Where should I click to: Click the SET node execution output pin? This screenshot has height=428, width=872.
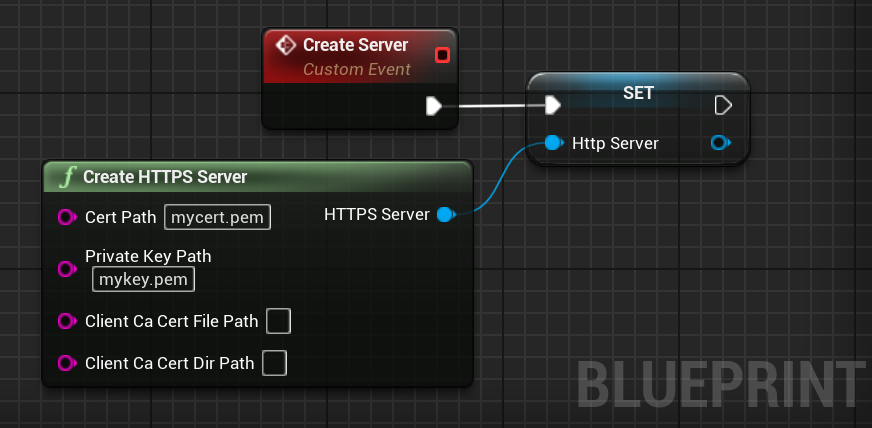pyautogui.click(x=723, y=105)
